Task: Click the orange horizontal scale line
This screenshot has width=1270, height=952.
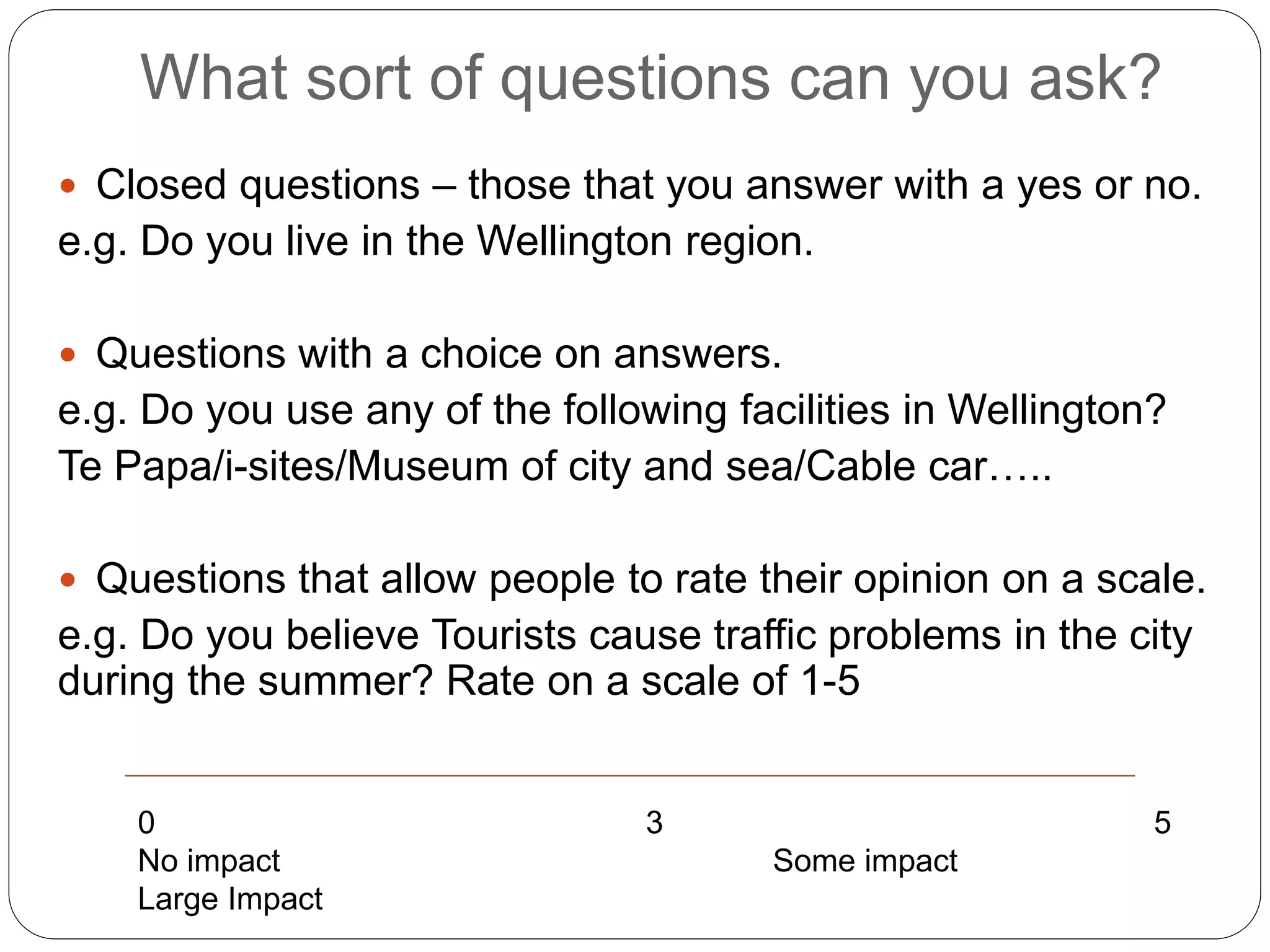Action: [629, 775]
